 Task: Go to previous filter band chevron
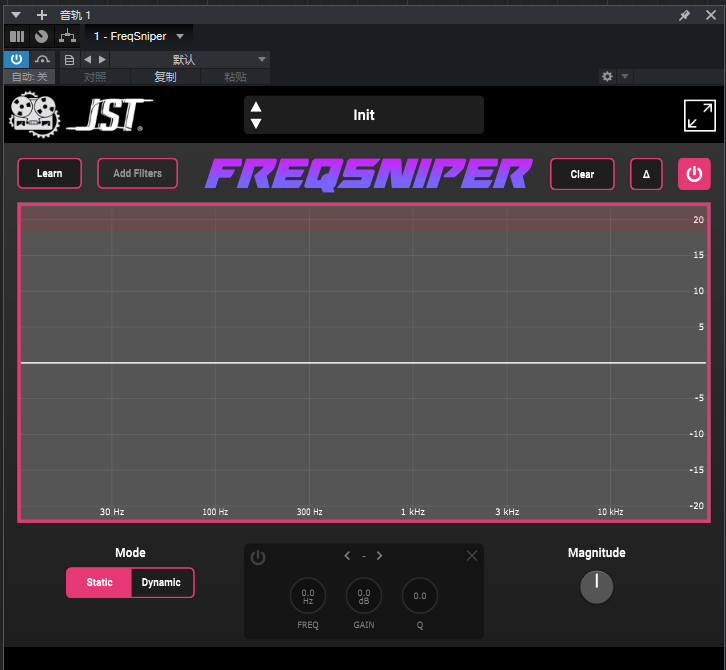347,556
